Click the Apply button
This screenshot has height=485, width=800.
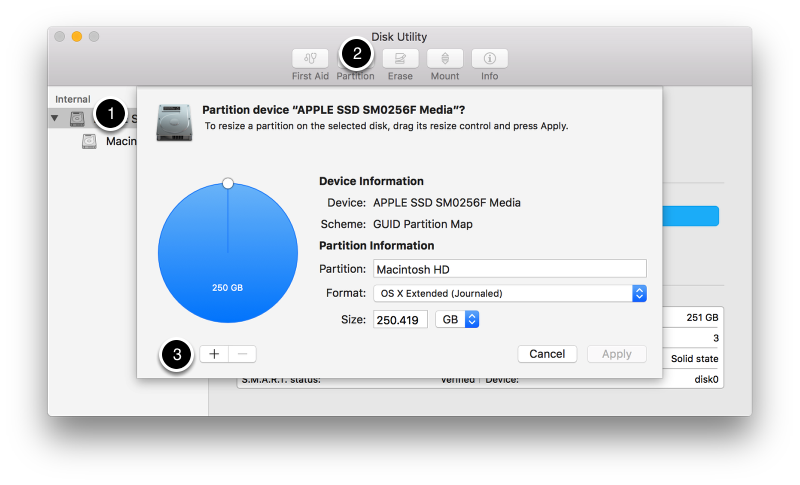point(617,354)
